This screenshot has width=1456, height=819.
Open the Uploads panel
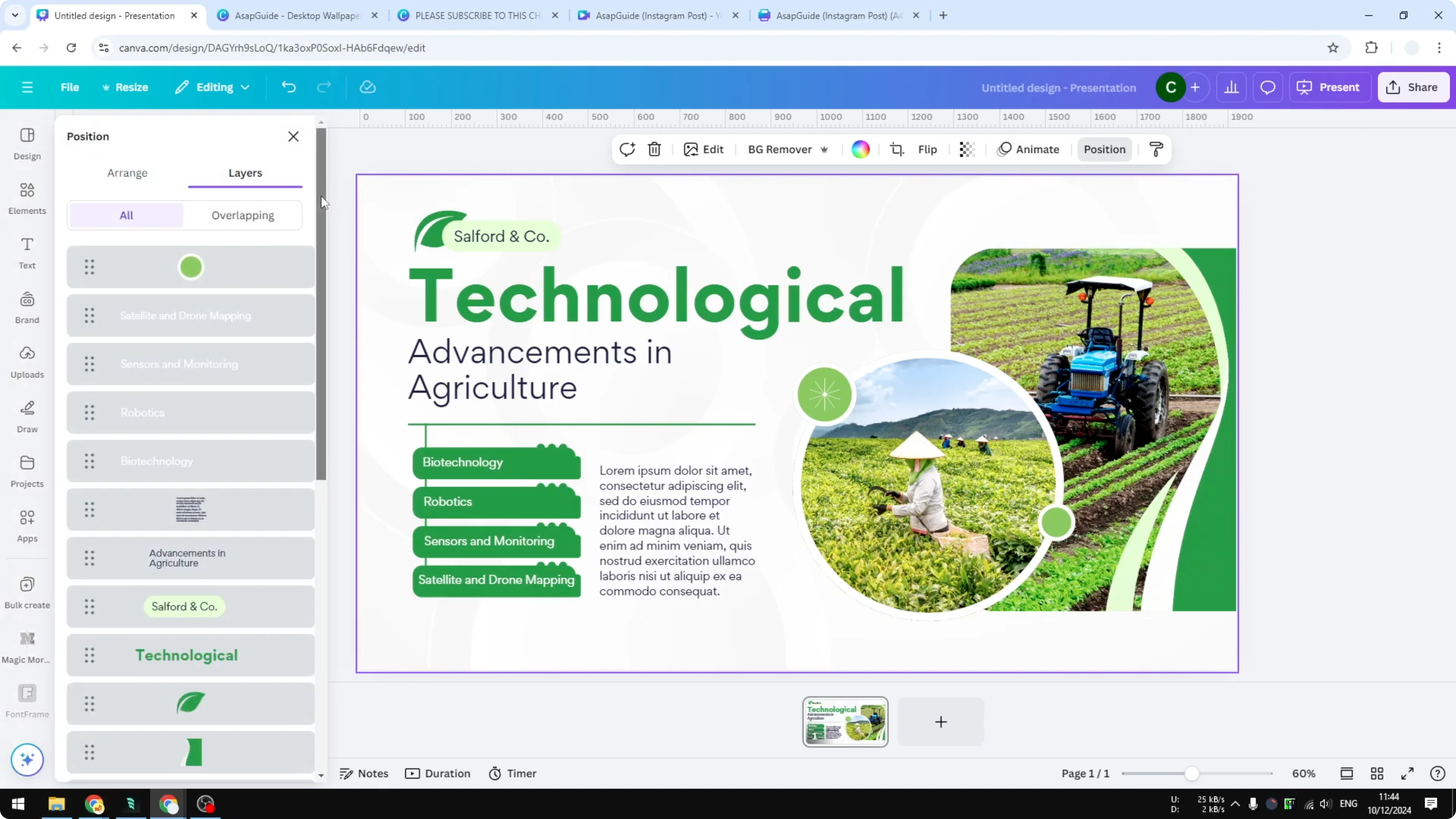click(x=27, y=360)
